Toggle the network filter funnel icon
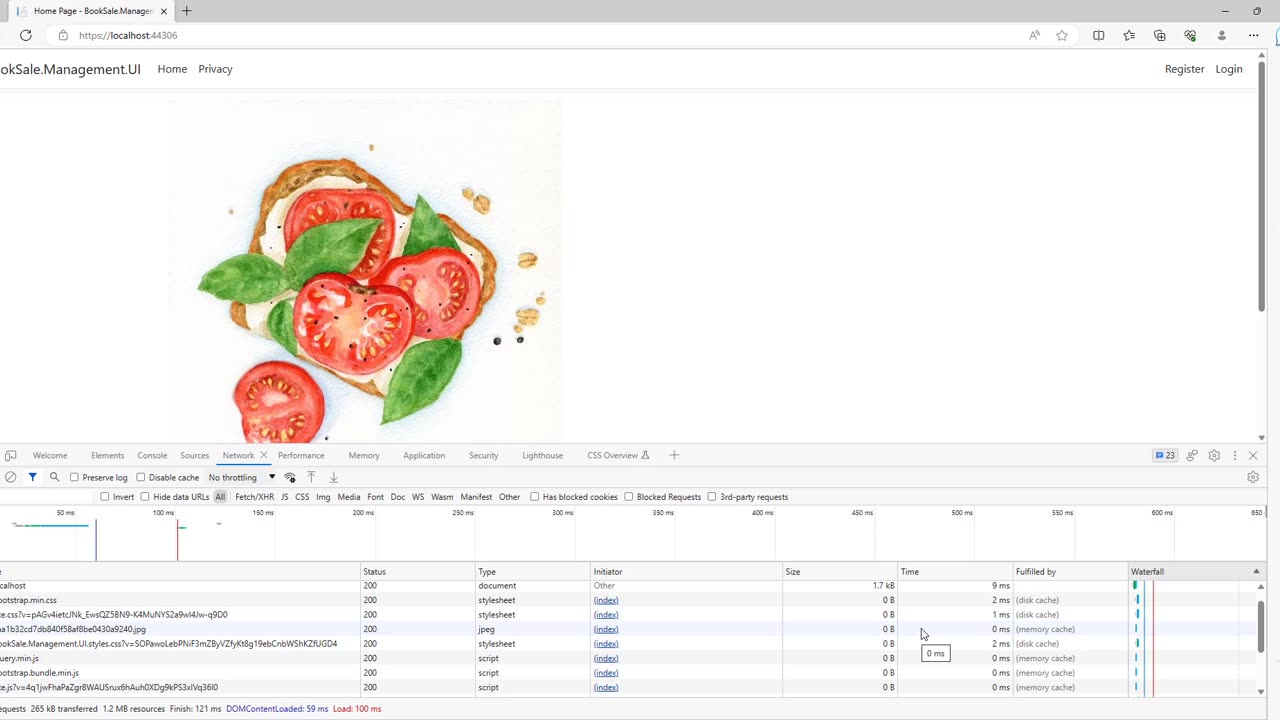The height and width of the screenshot is (720, 1280). coord(32,477)
